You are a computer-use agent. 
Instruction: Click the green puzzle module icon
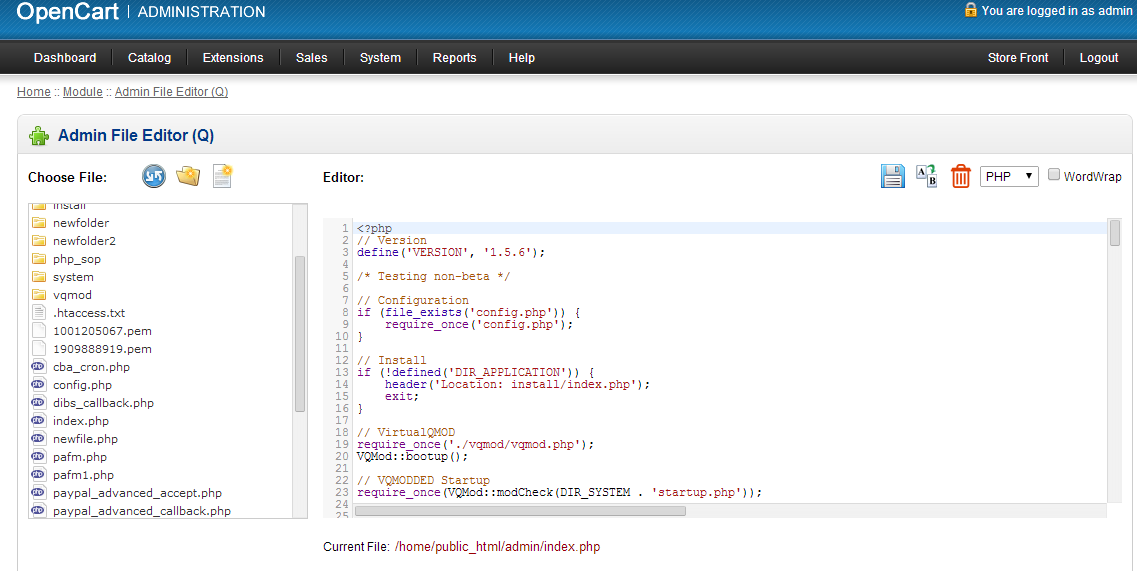click(39, 136)
